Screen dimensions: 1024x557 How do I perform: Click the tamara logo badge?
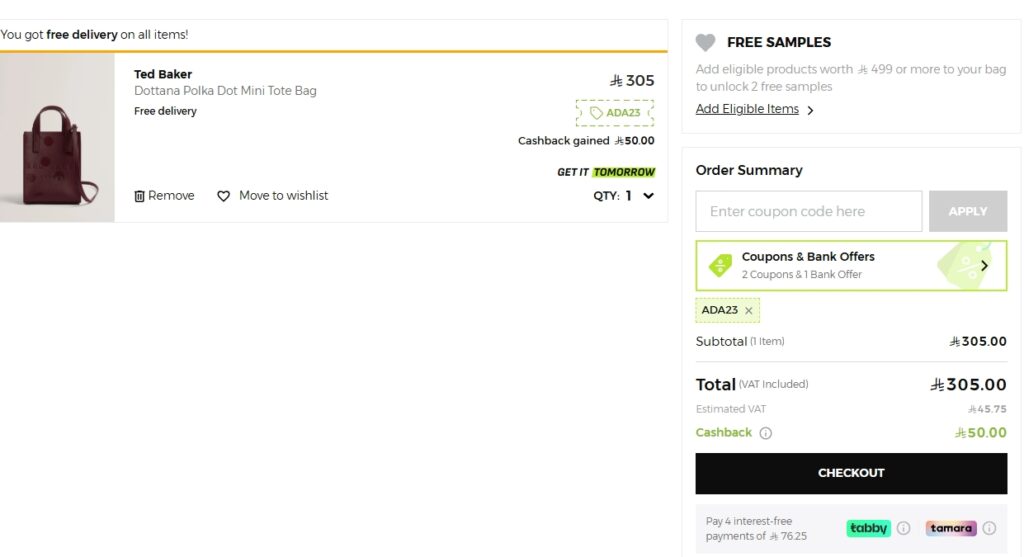(x=951, y=528)
